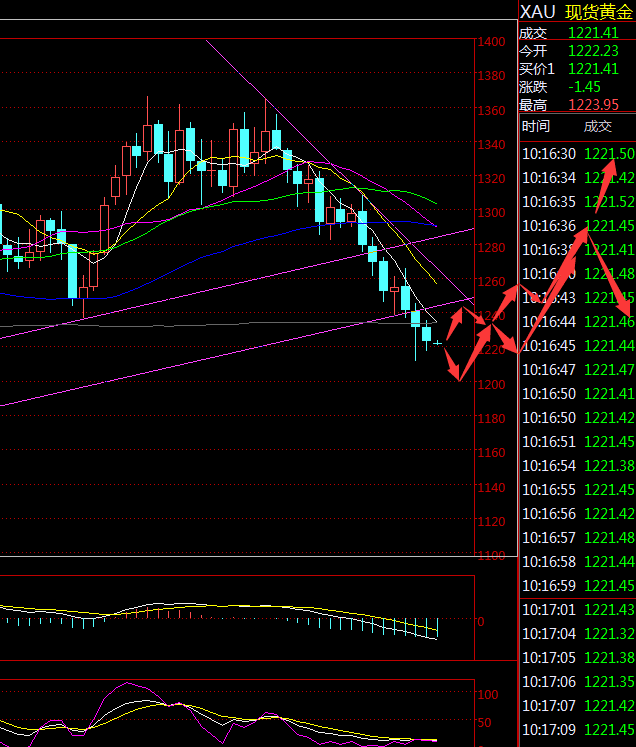Select the 10:17:01 tick time

(549, 609)
